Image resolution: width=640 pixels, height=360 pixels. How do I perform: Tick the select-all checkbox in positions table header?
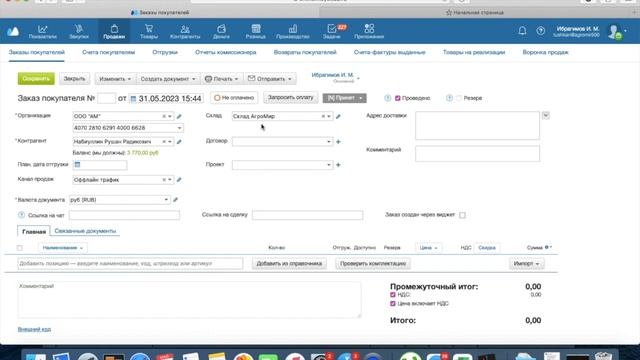click(20, 248)
